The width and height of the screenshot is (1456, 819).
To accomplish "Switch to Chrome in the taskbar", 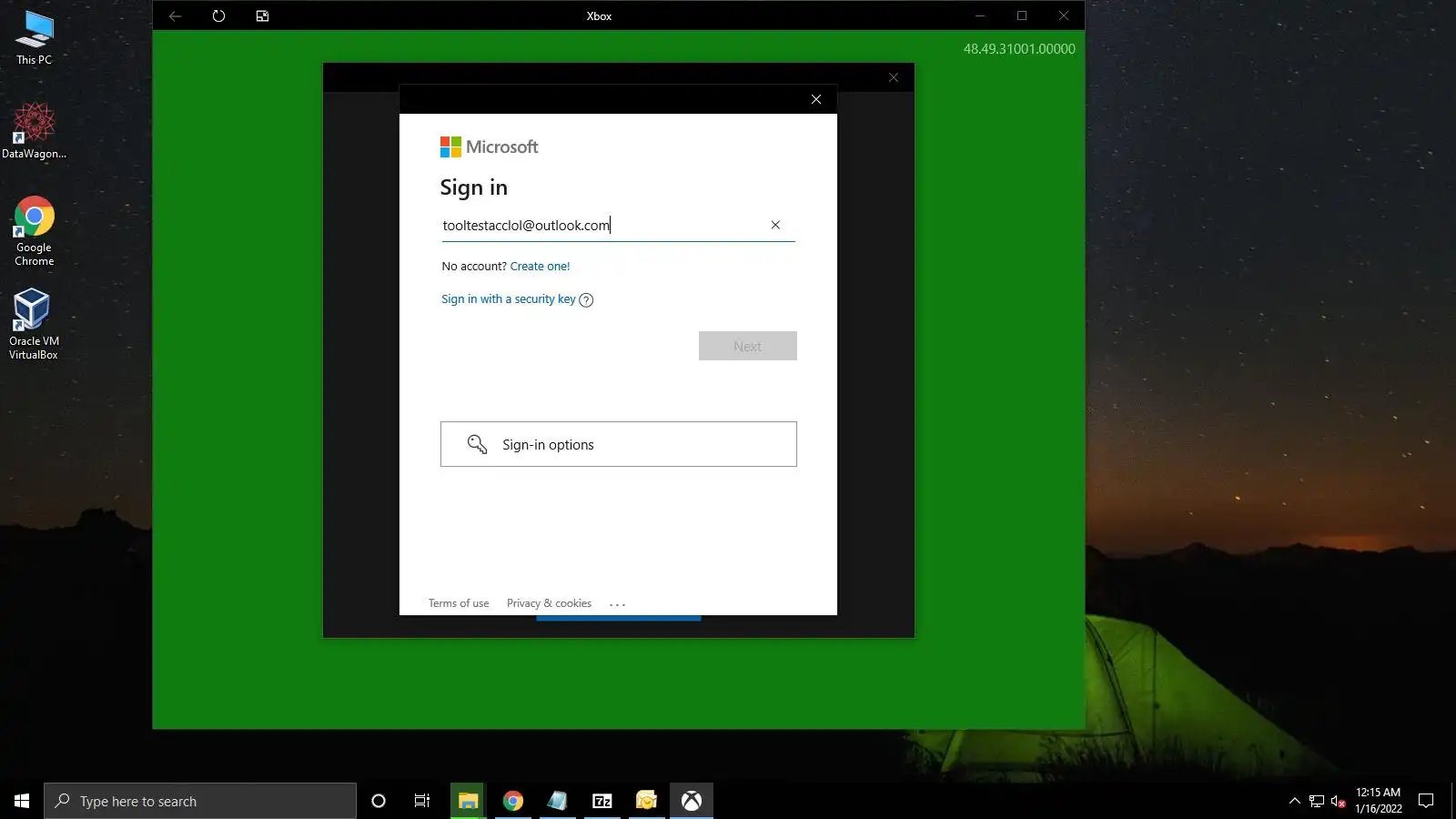I will (x=513, y=801).
